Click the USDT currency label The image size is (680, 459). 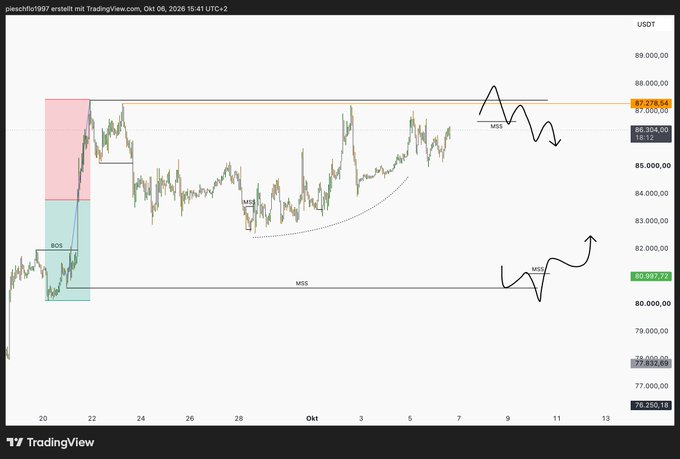[646, 24]
